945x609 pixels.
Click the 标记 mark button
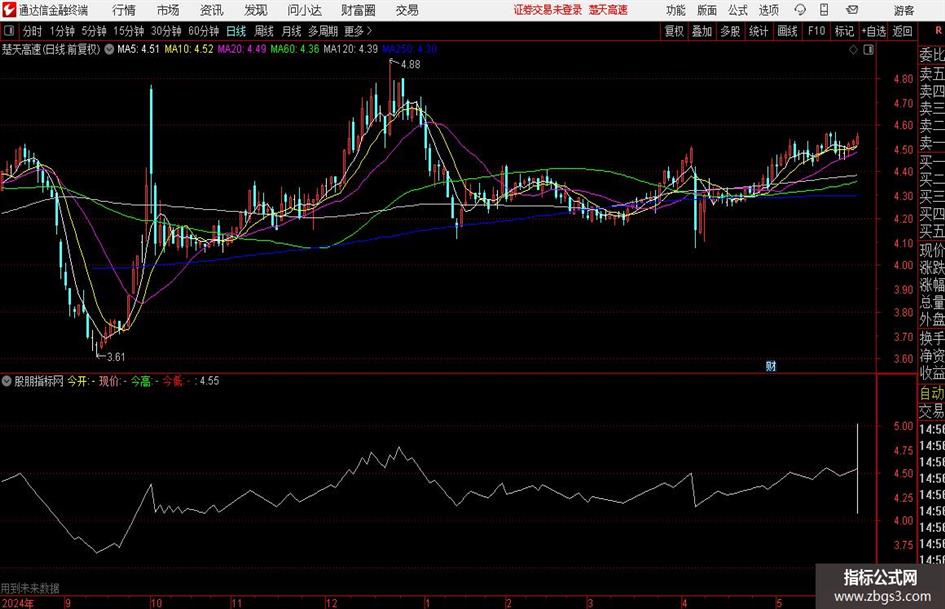click(844, 31)
